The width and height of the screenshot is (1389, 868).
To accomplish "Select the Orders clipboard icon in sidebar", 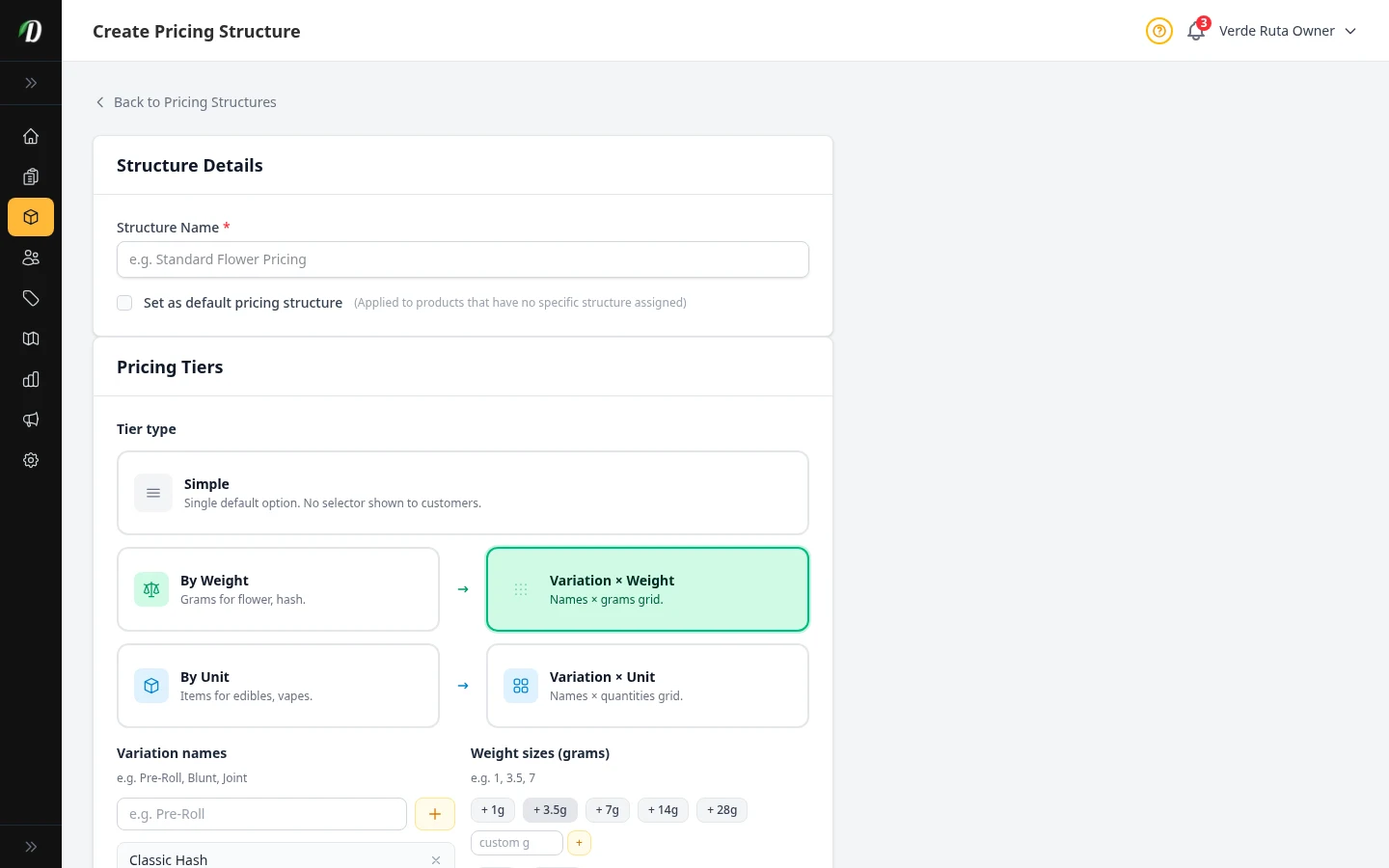I will click(x=31, y=176).
